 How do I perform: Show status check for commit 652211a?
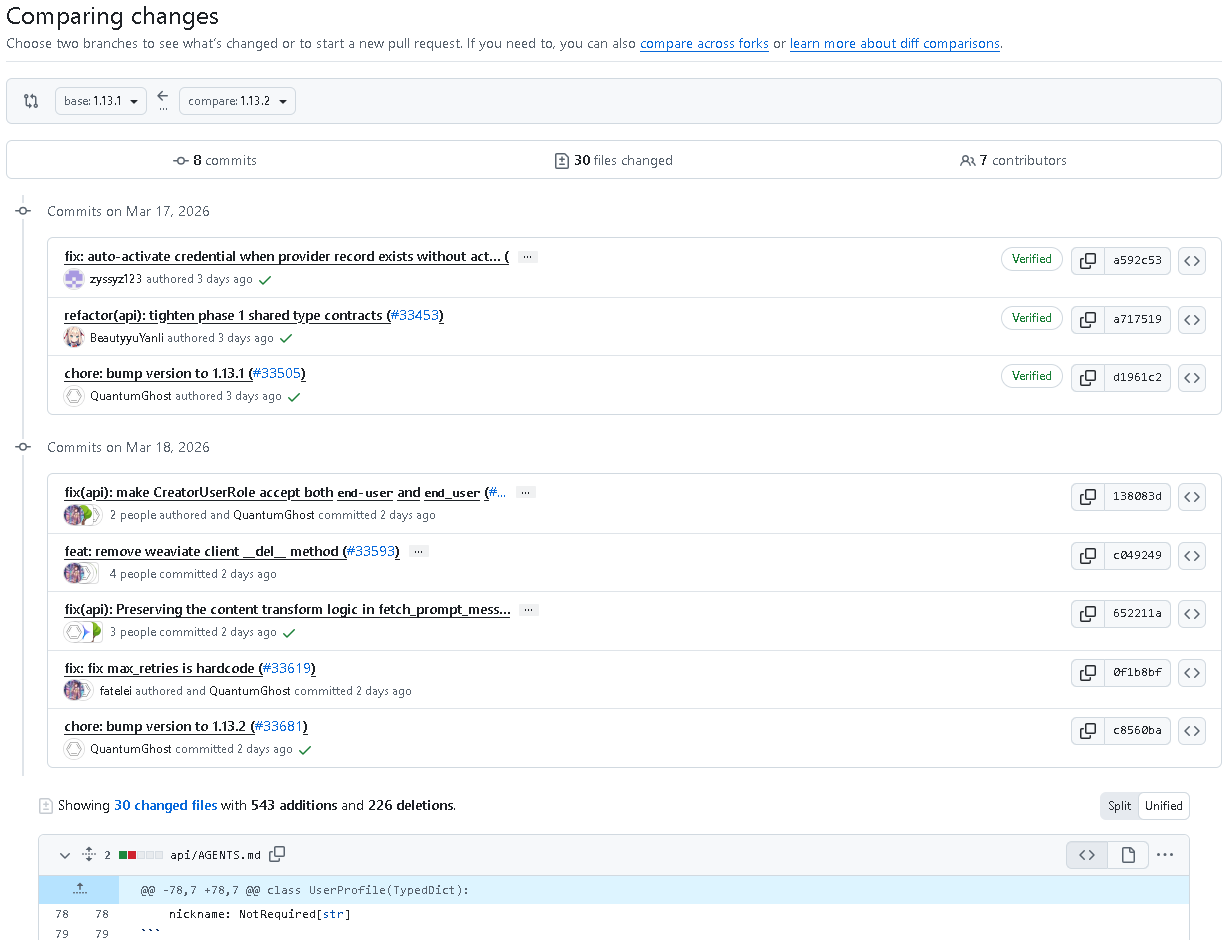click(289, 633)
